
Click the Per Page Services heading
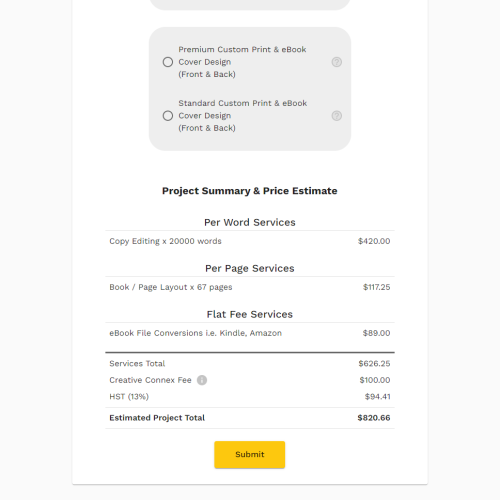(250, 268)
